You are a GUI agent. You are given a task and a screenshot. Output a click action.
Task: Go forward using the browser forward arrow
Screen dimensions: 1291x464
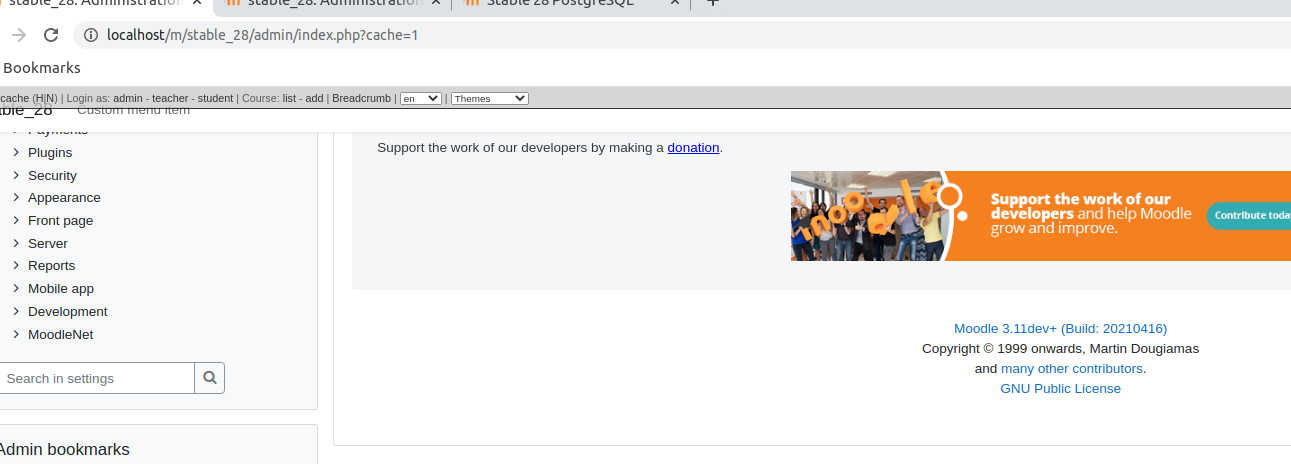(18, 35)
